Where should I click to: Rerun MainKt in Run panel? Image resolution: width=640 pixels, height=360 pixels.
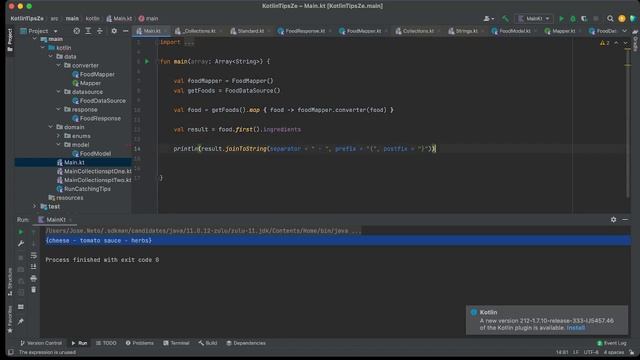(20, 232)
